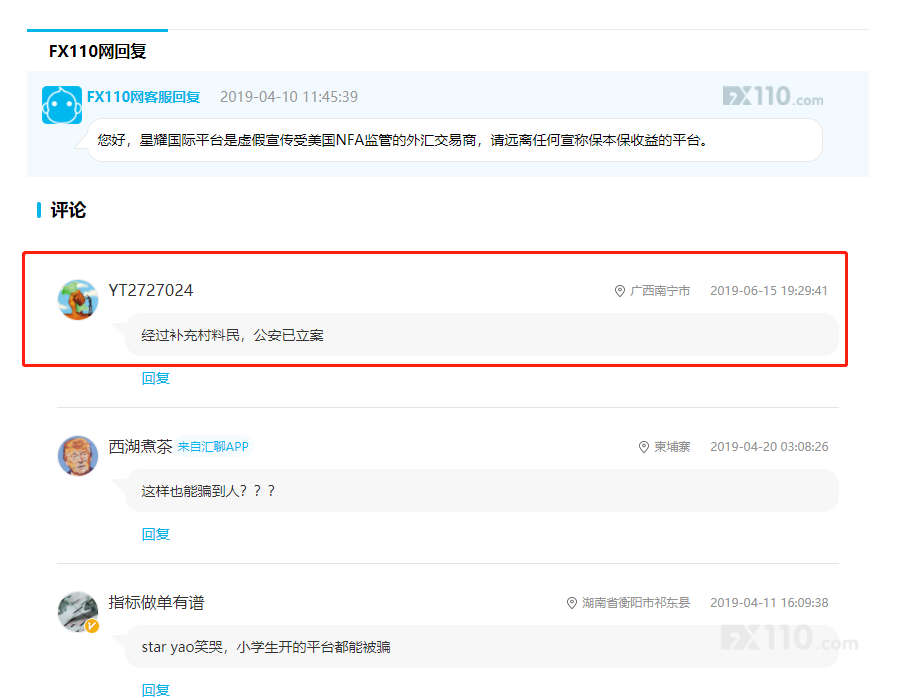Open the YT2727024 username profile

[x=151, y=290]
